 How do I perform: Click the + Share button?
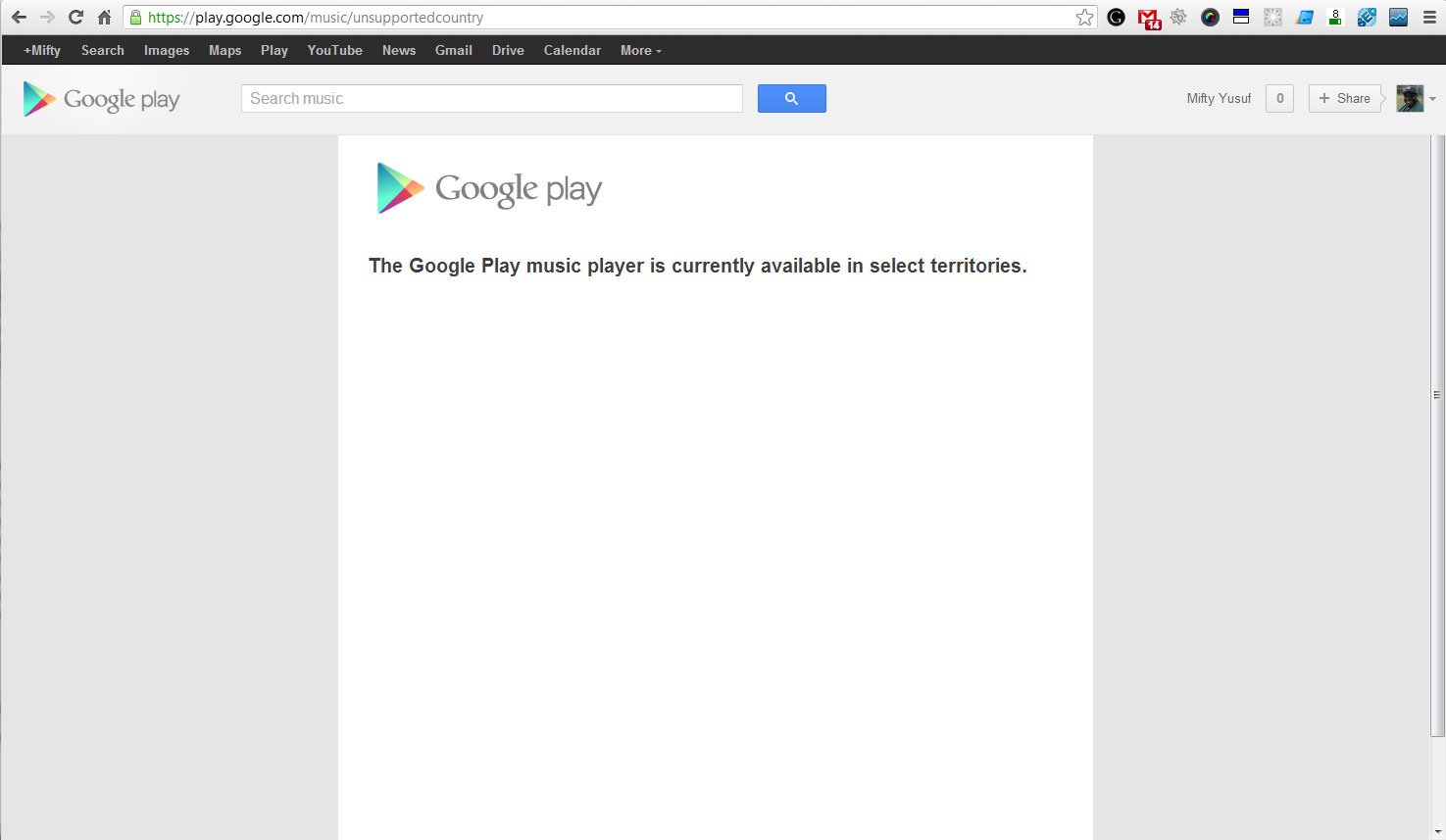pyautogui.click(x=1345, y=98)
